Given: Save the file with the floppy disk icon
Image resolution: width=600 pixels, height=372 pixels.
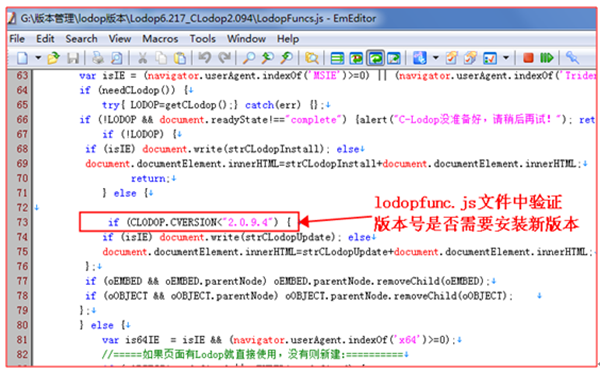Looking at the screenshot, I should [x=73, y=58].
